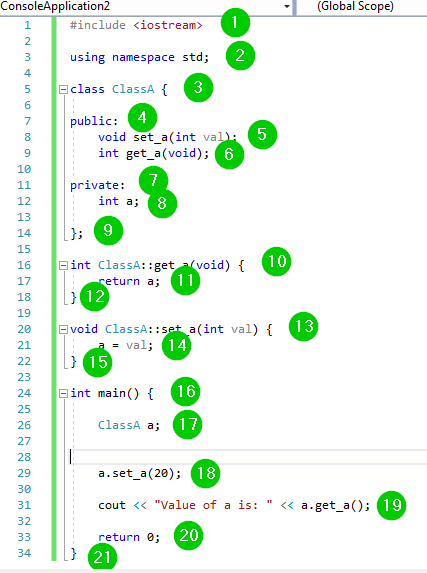Click the 'ClassA a;' declaration in main
Image resolution: width=427 pixels, height=573 pixels.
click(129, 425)
